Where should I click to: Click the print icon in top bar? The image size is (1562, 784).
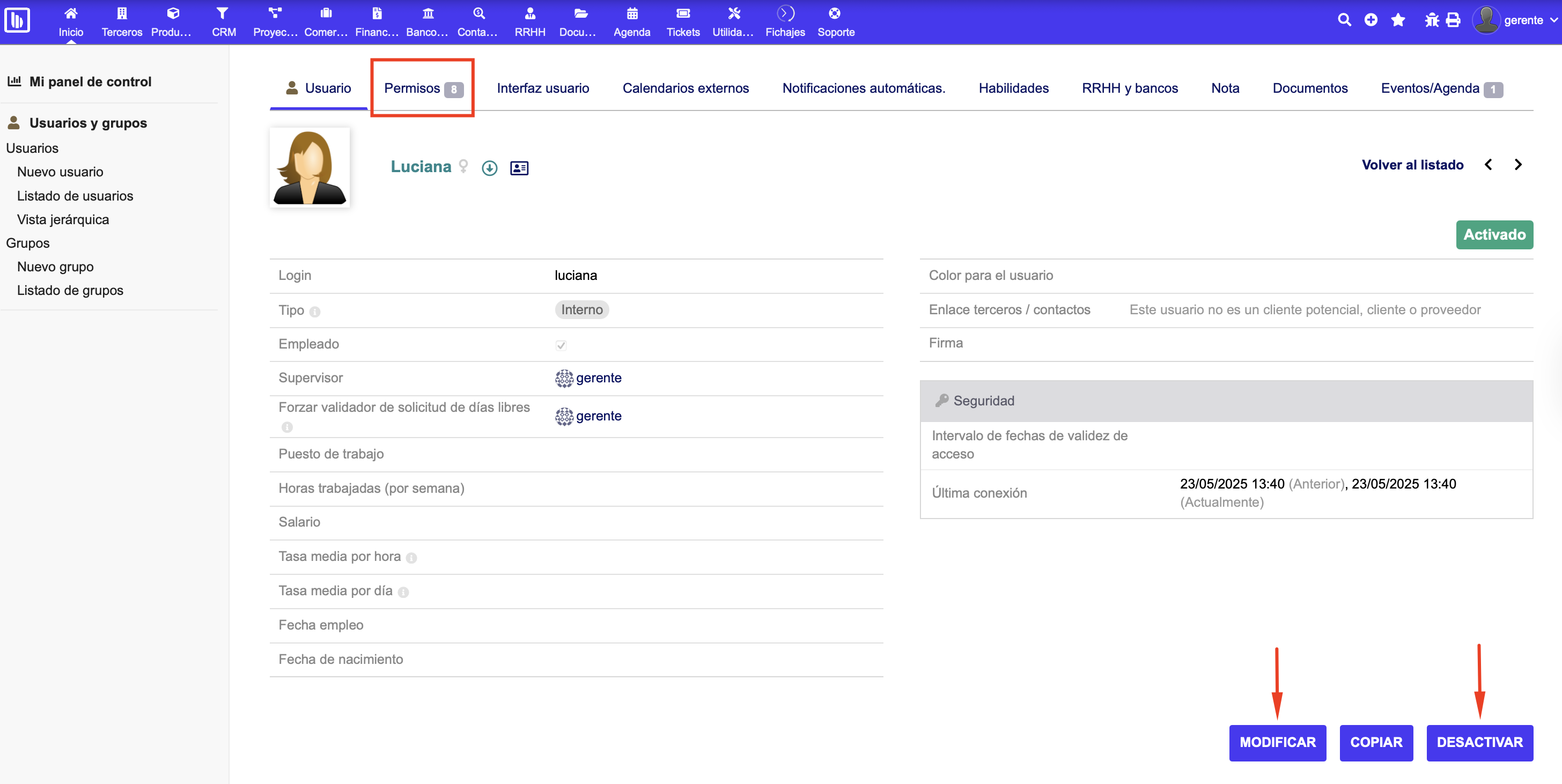(1453, 20)
